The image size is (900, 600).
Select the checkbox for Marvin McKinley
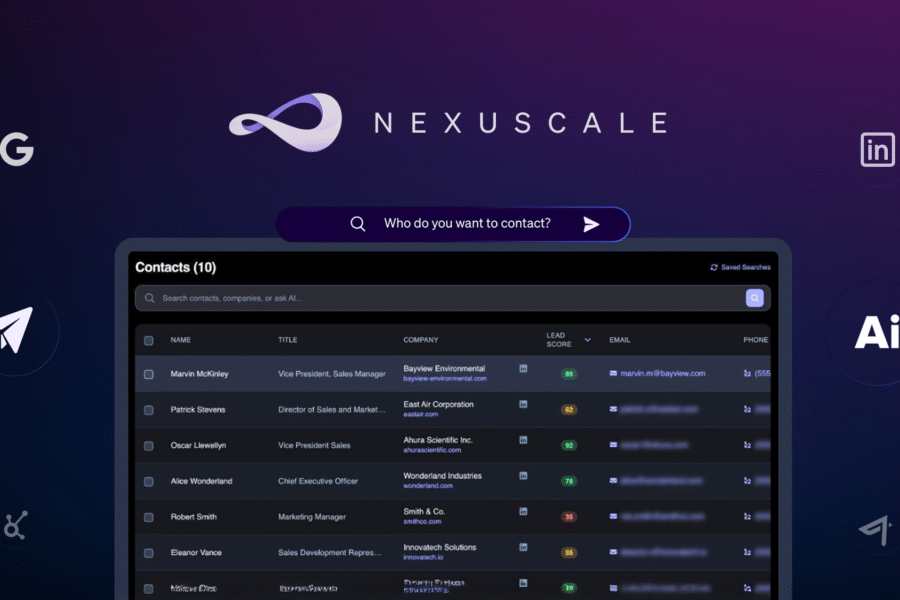[149, 374]
